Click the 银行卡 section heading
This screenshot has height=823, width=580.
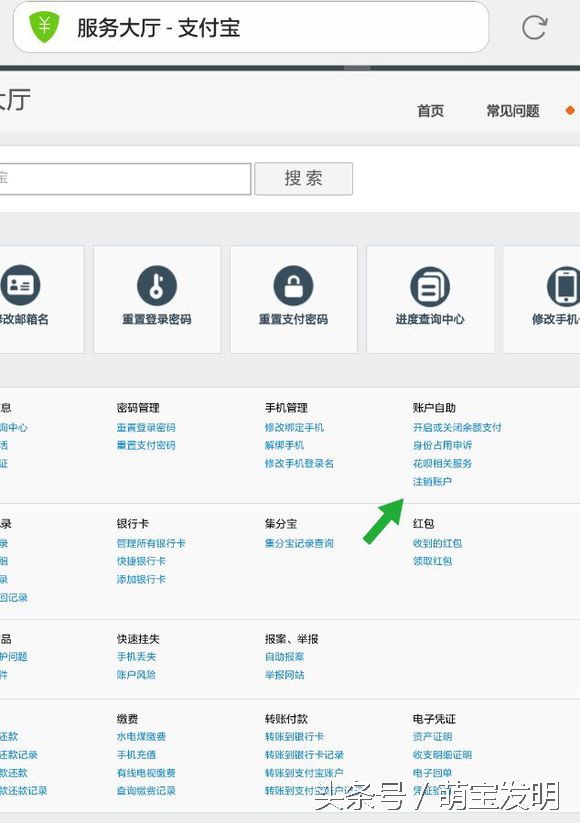133,523
